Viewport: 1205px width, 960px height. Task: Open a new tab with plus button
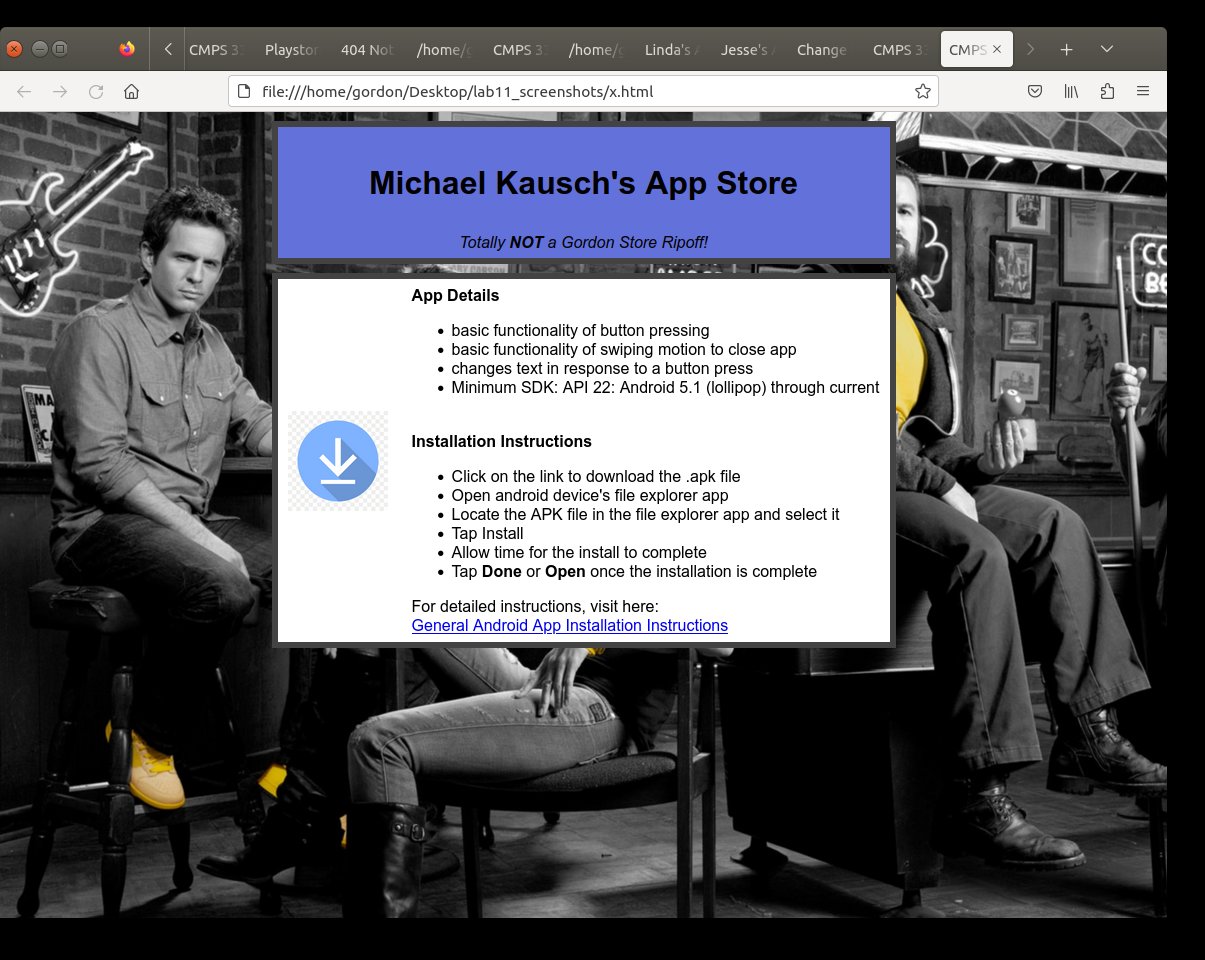point(1066,49)
